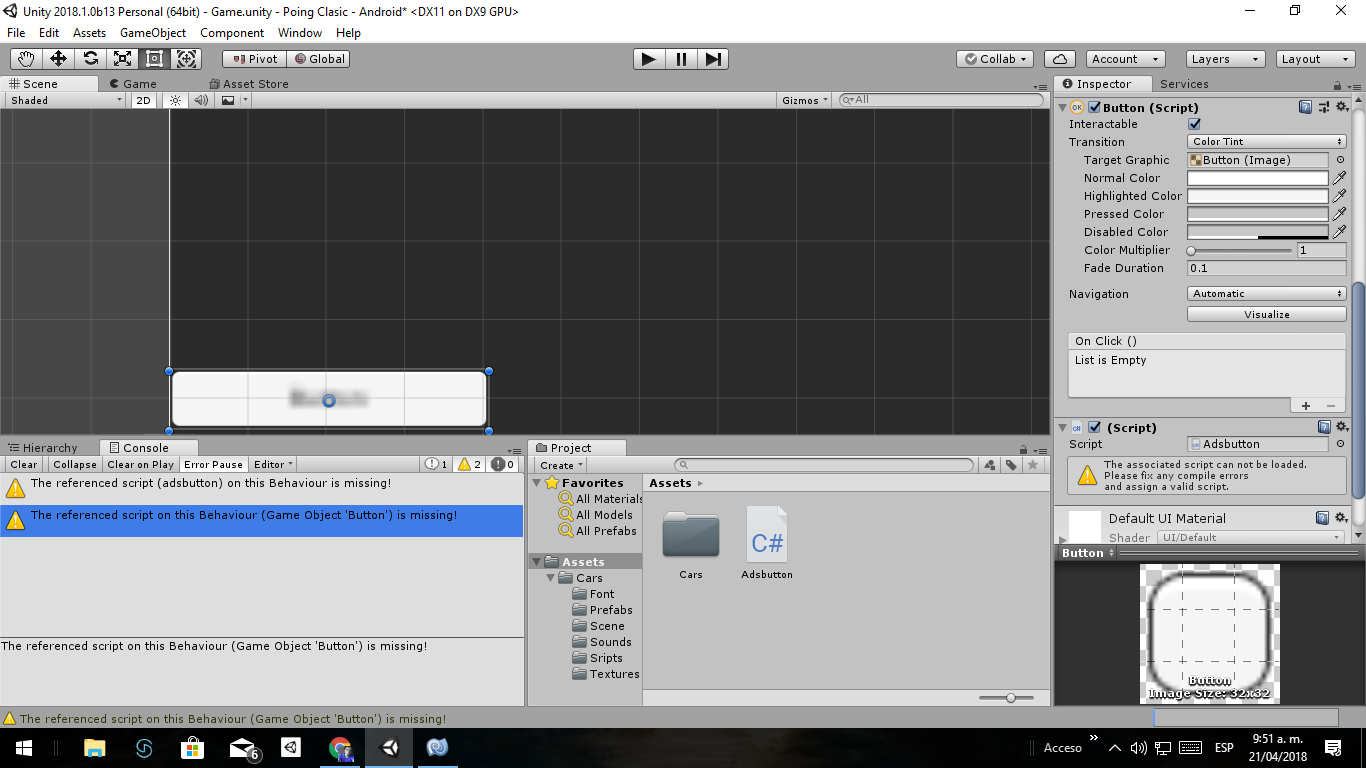Image resolution: width=1366 pixels, height=768 pixels.
Task: Collapse the Cars tree folder
Action: pos(550,578)
